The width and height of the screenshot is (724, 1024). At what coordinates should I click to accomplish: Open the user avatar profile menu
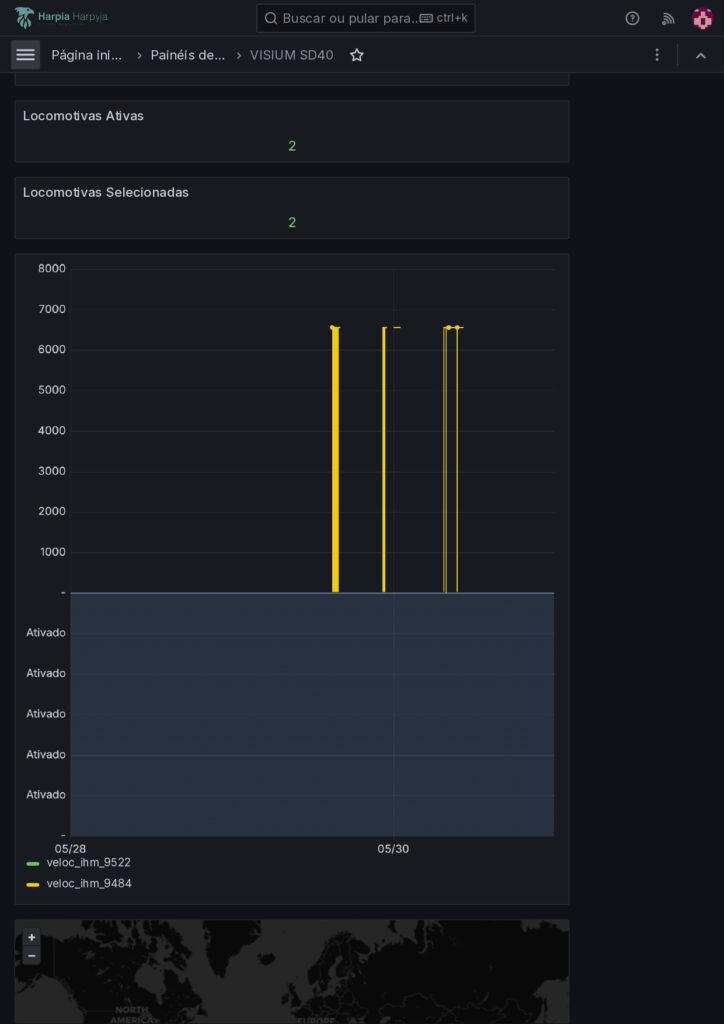[x=702, y=18]
